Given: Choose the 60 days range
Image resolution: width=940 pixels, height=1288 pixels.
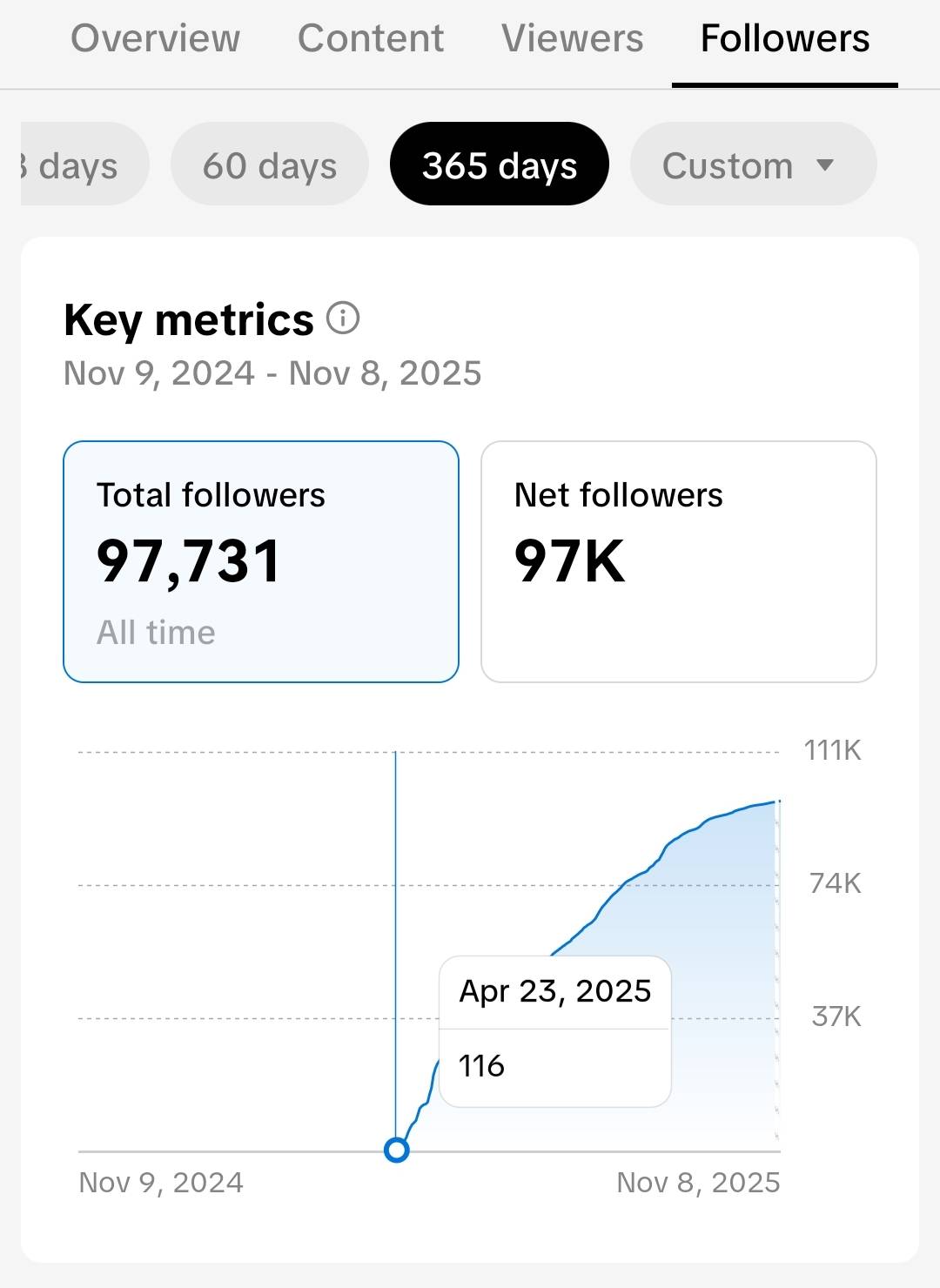Looking at the screenshot, I should pos(270,164).
